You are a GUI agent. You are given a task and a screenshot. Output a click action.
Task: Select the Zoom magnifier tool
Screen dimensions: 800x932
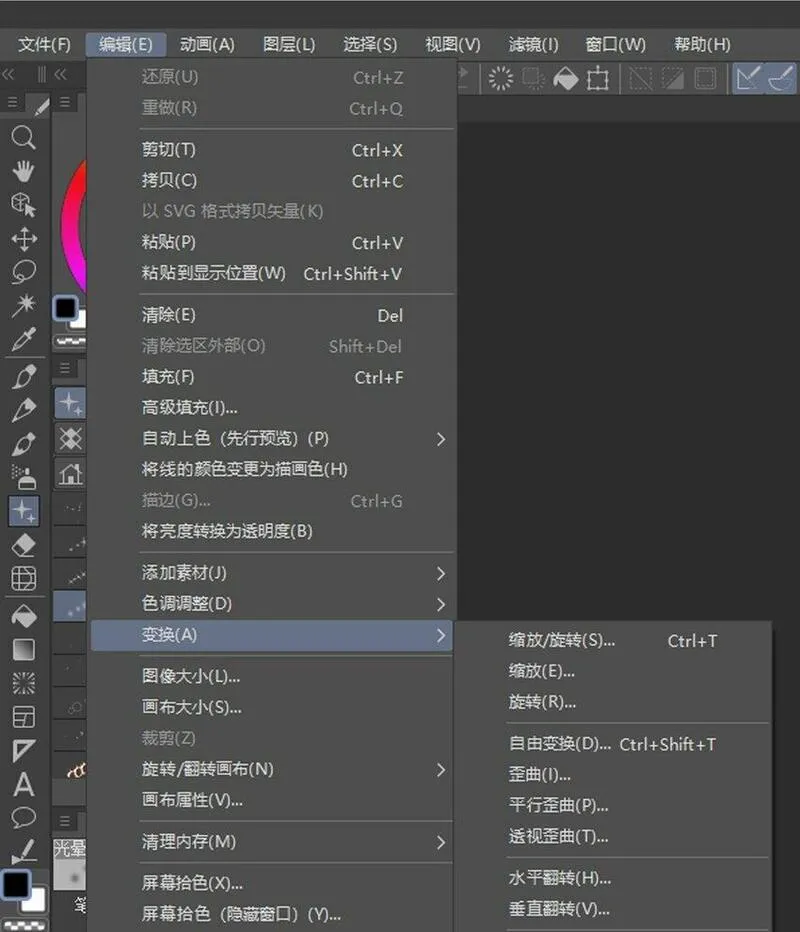click(x=23, y=138)
